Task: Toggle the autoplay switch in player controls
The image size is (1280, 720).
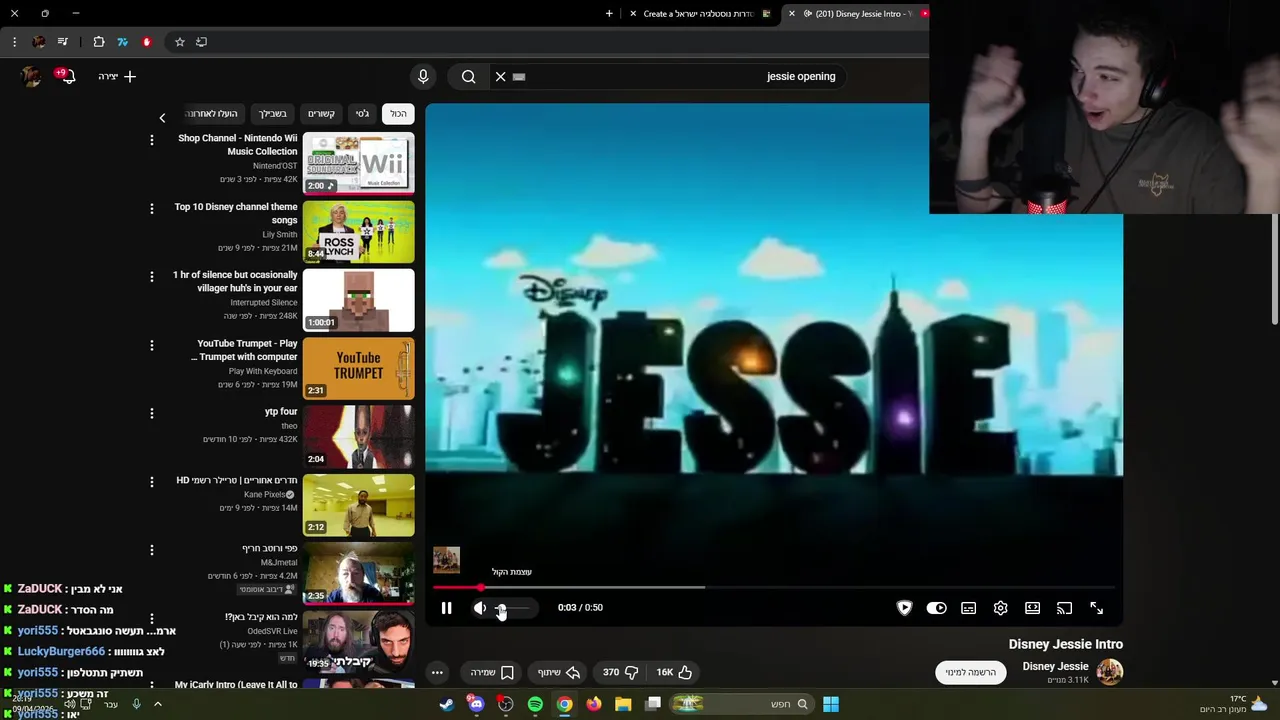Action: point(936,608)
